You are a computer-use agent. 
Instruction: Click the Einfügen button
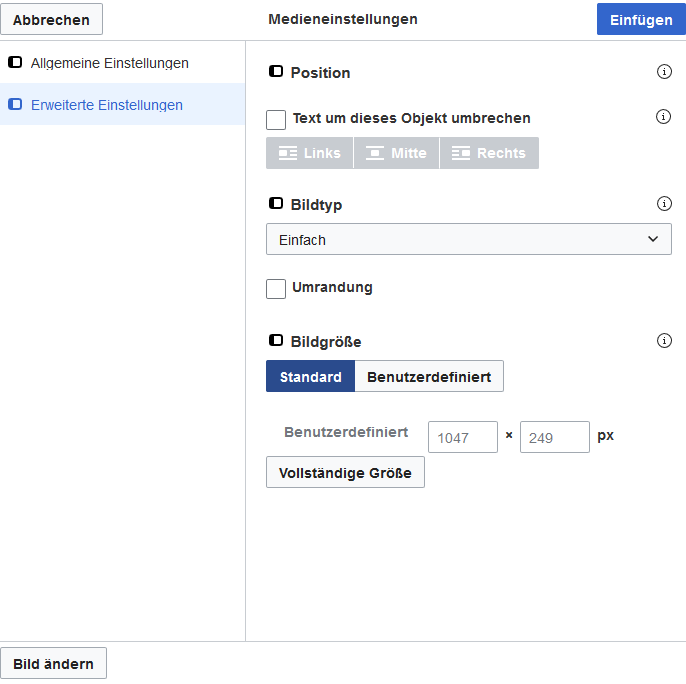640,20
